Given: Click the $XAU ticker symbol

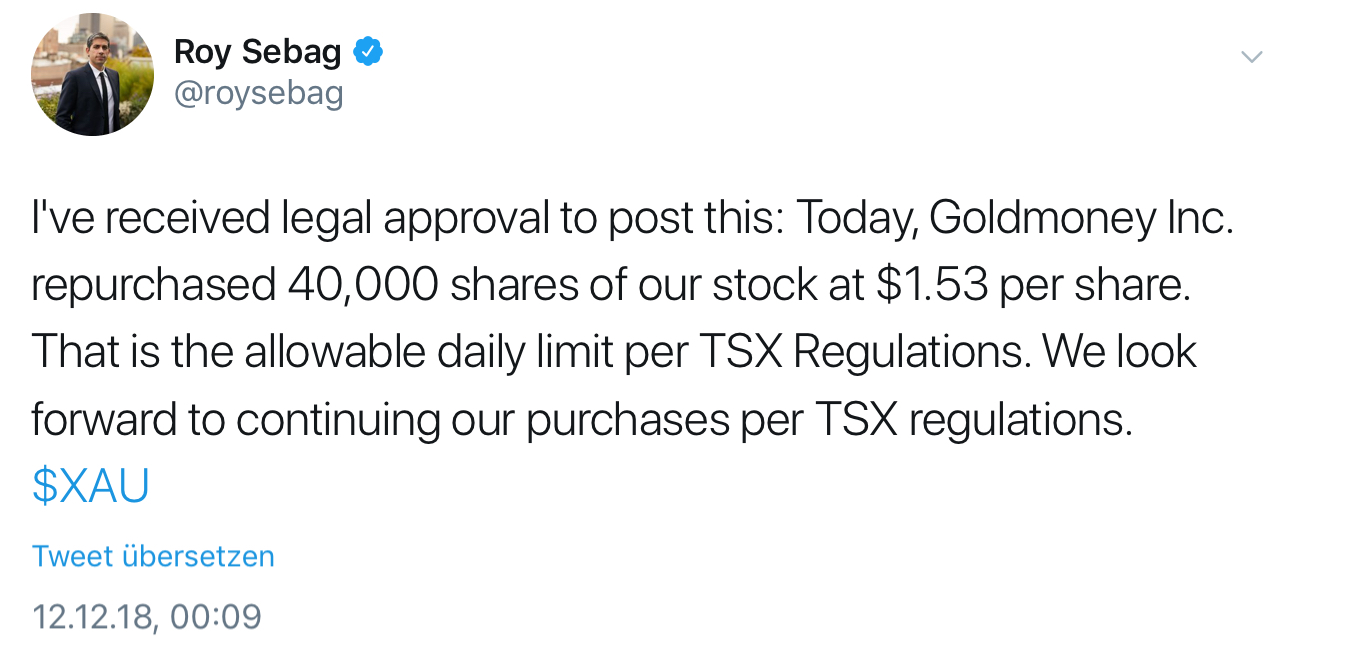Looking at the screenshot, I should 90,486.
